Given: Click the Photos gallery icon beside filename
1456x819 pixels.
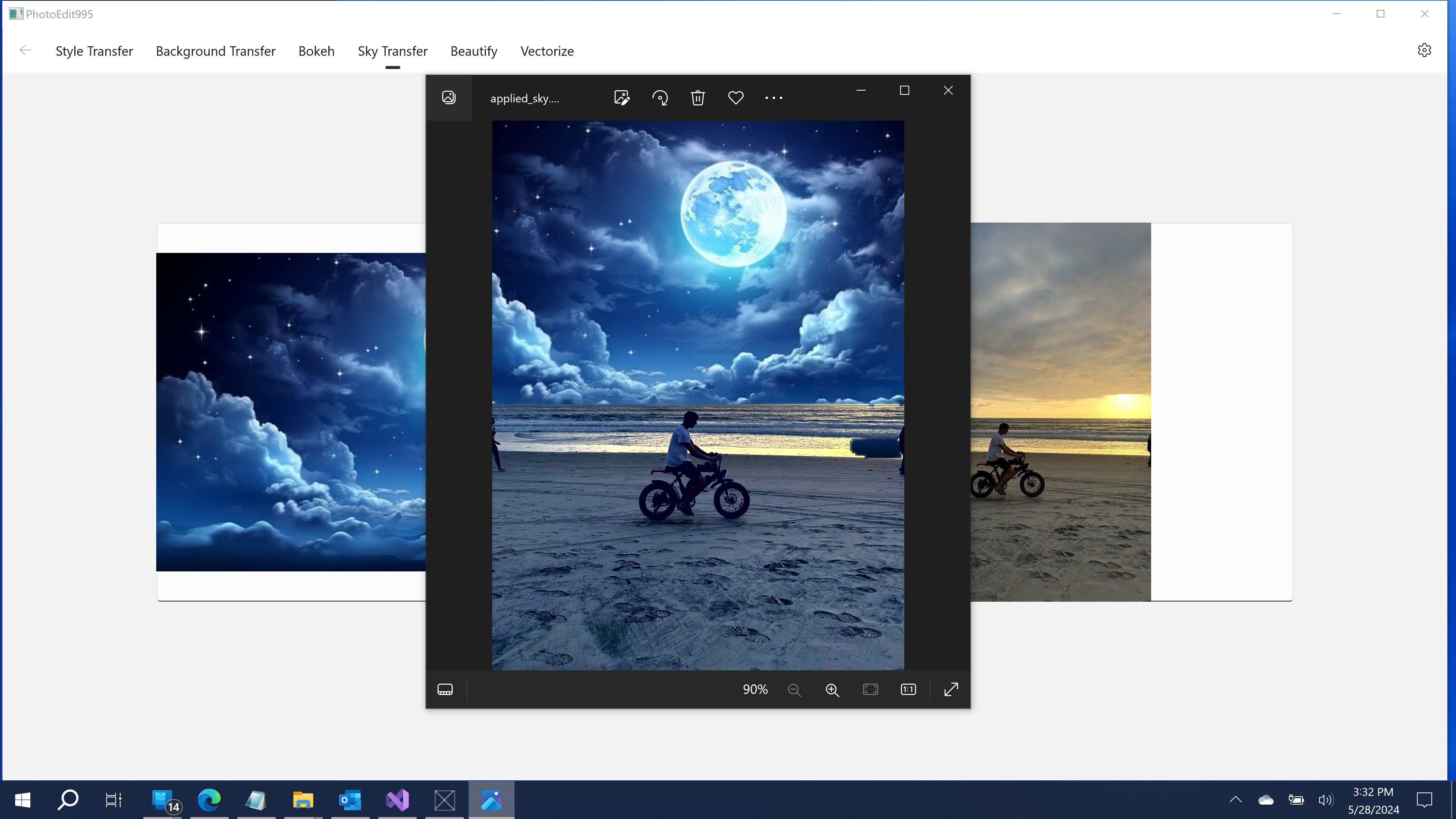Looking at the screenshot, I should (449, 97).
